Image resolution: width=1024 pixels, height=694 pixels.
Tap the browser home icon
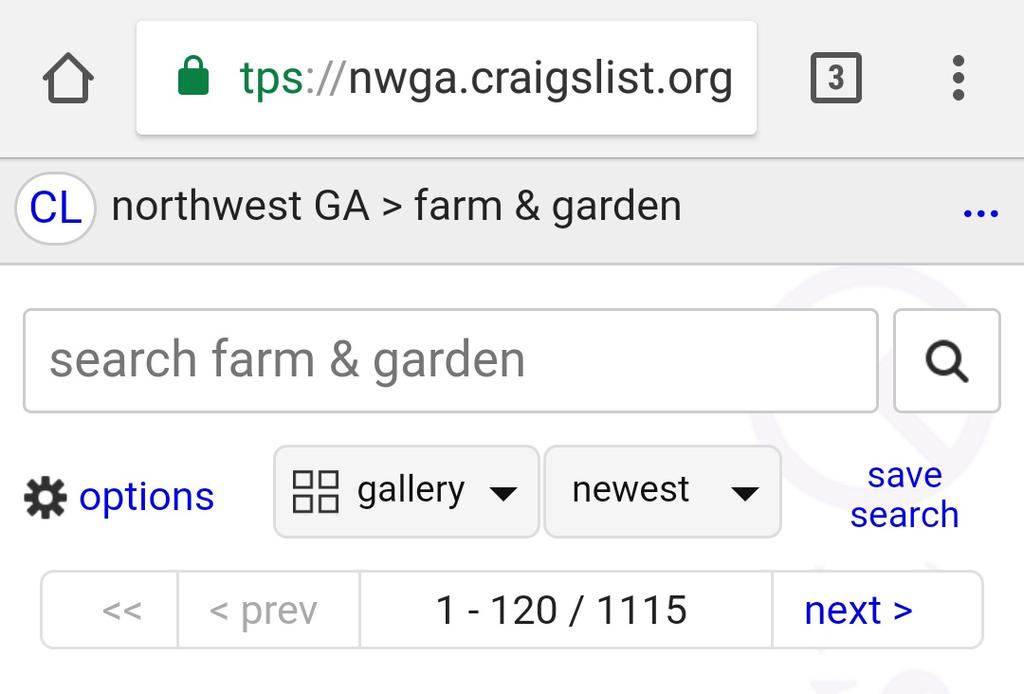tap(69, 78)
